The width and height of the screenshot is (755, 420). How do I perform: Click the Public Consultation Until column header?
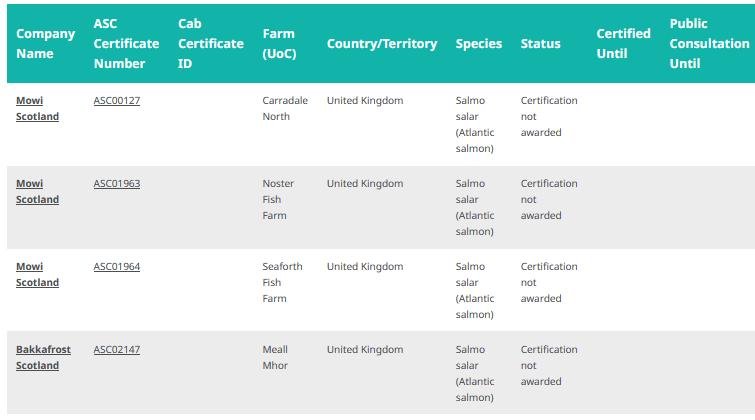point(708,43)
